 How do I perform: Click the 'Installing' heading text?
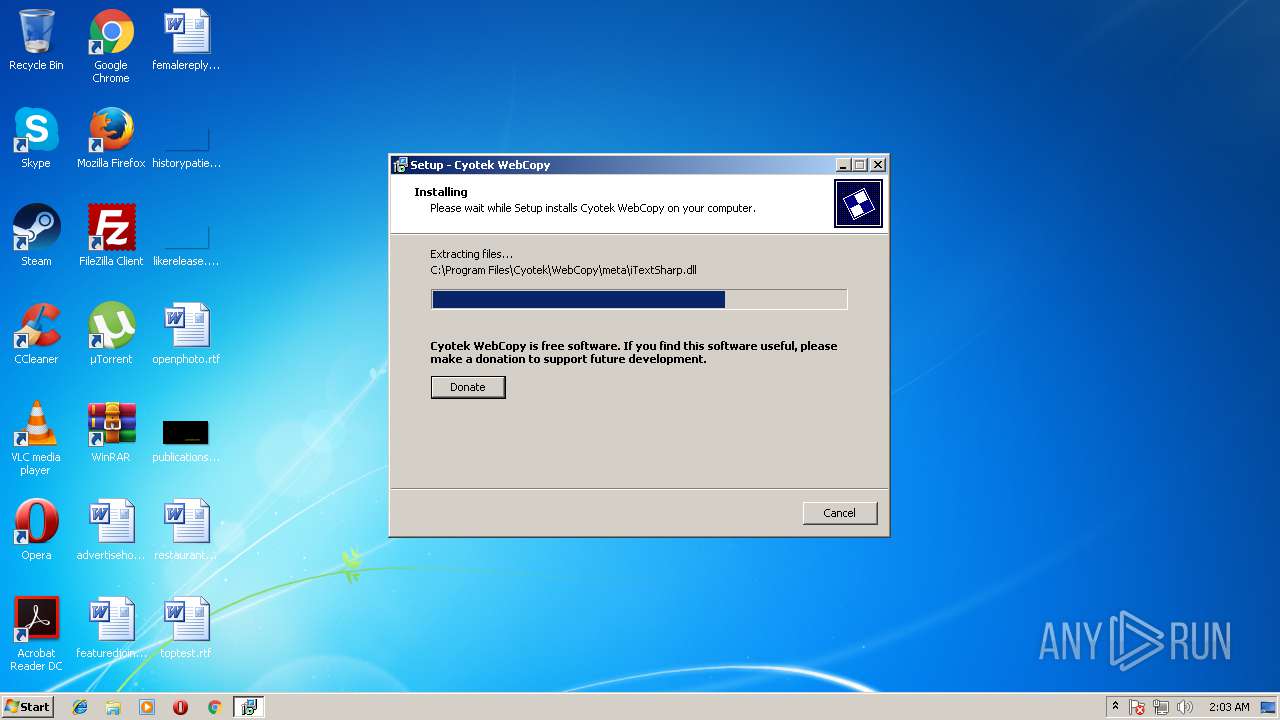(x=441, y=192)
